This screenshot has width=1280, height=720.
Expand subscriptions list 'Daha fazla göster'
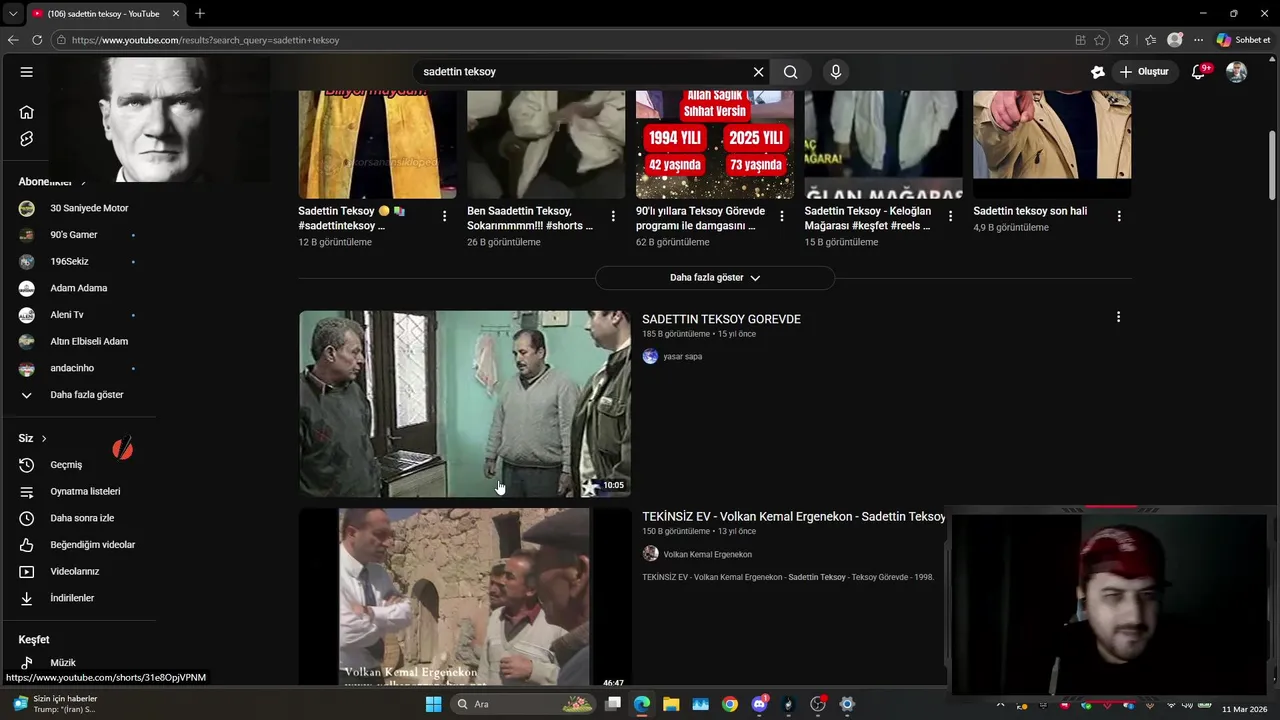pos(78,395)
